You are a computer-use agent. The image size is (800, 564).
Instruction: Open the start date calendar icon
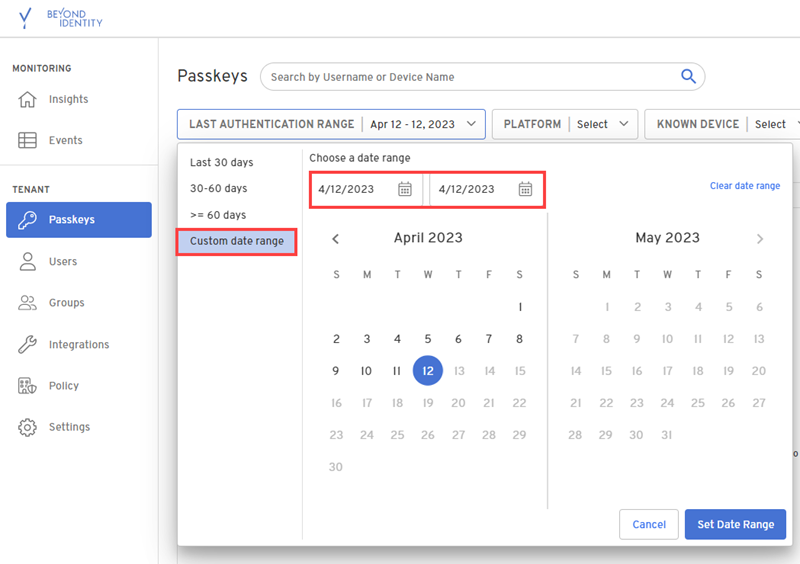coord(405,189)
